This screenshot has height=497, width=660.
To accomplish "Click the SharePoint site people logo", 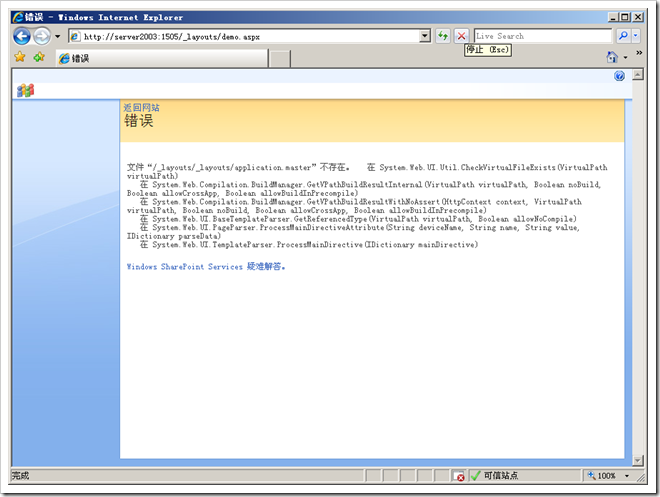I will point(25,90).
